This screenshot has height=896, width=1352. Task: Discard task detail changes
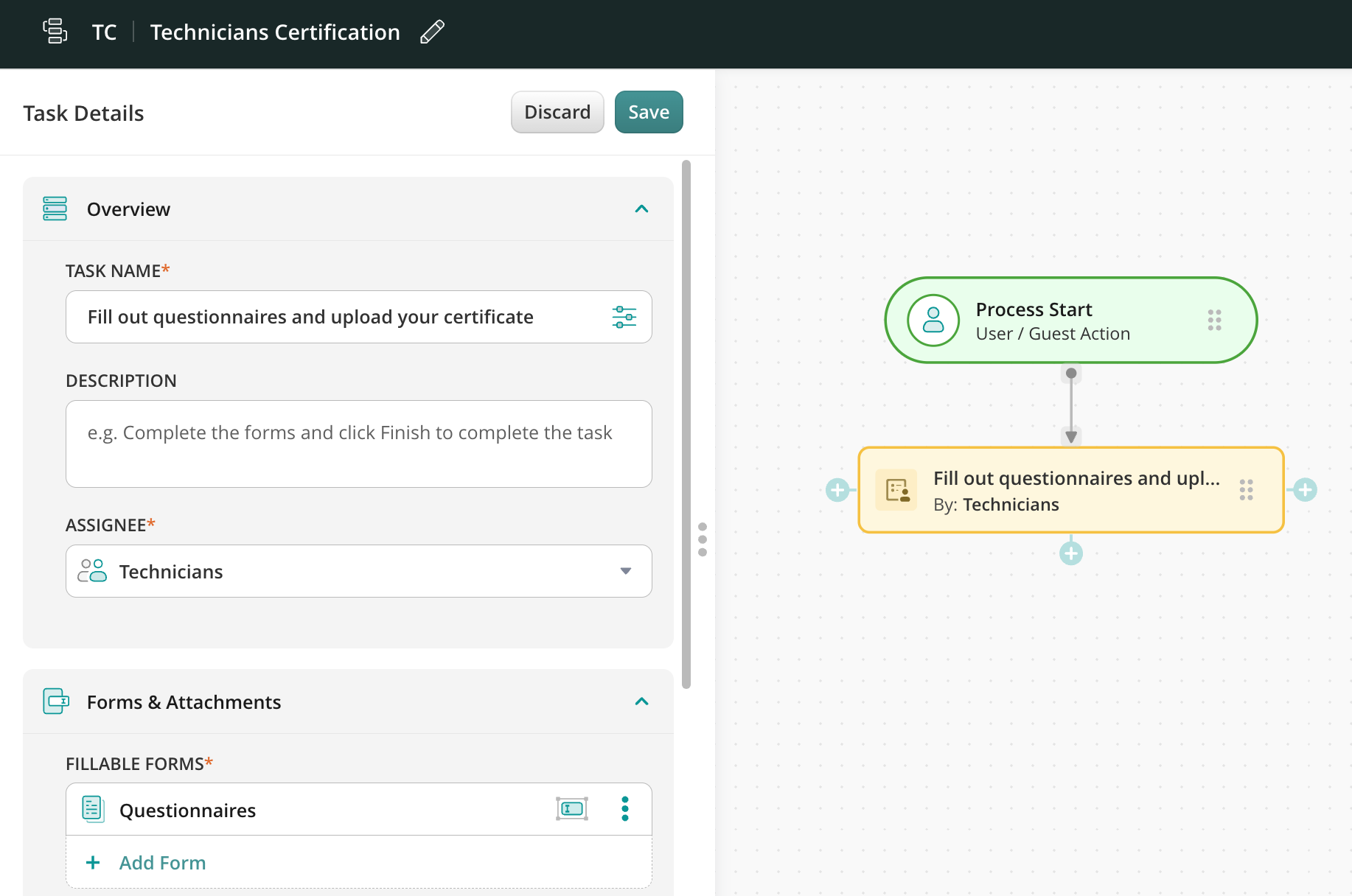(557, 112)
